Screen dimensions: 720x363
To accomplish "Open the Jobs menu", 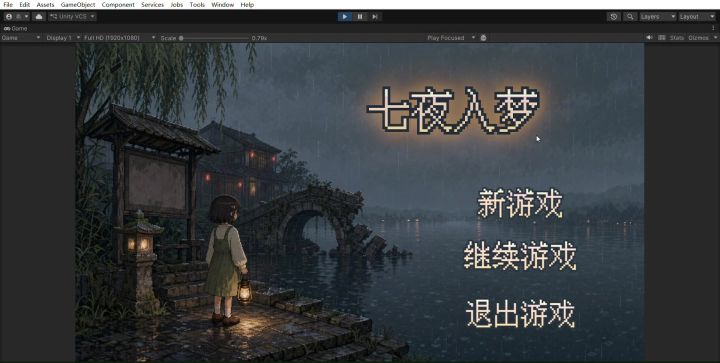I will tap(176, 5).
